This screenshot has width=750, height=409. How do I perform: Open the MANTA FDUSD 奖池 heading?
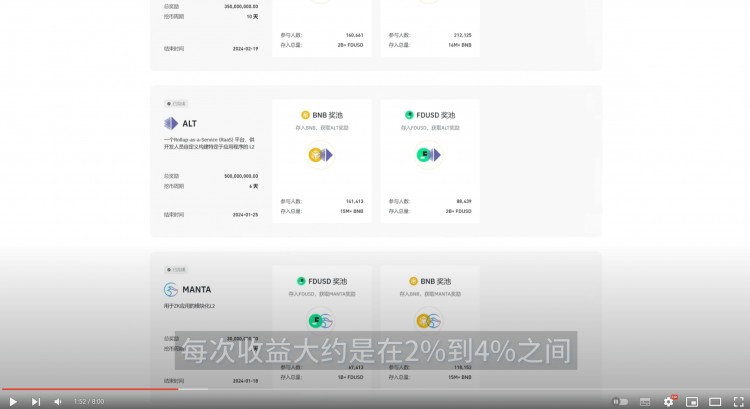point(328,281)
